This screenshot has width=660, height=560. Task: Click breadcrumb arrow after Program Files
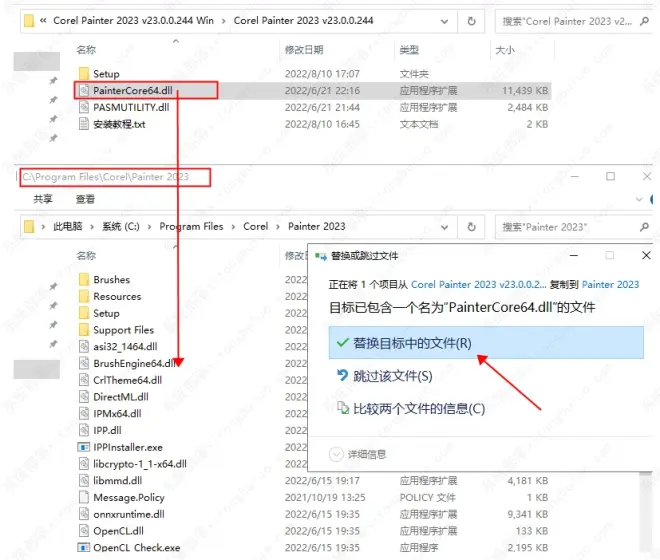[x=233, y=227]
